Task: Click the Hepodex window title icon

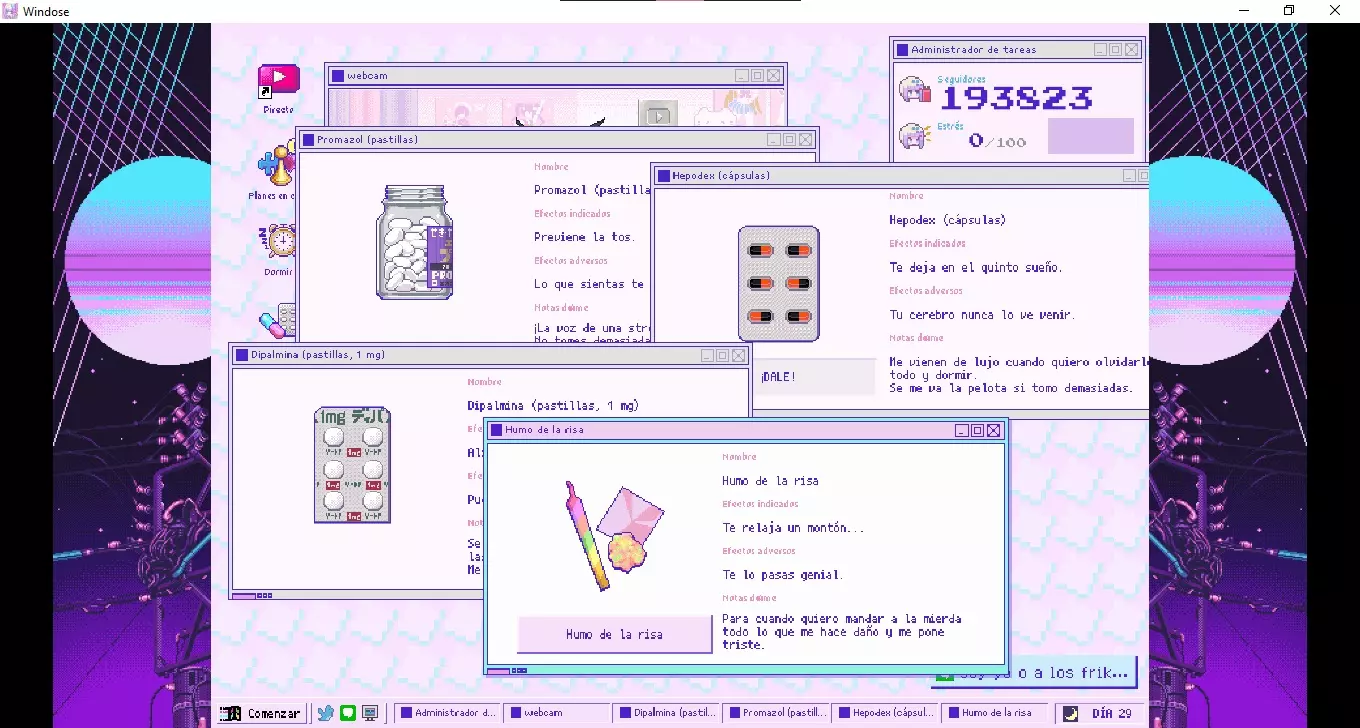Action: click(x=663, y=176)
